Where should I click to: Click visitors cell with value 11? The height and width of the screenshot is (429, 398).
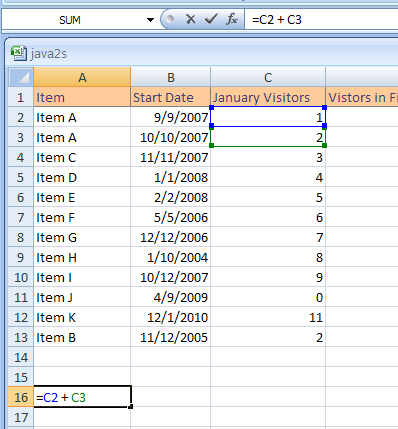click(x=268, y=317)
